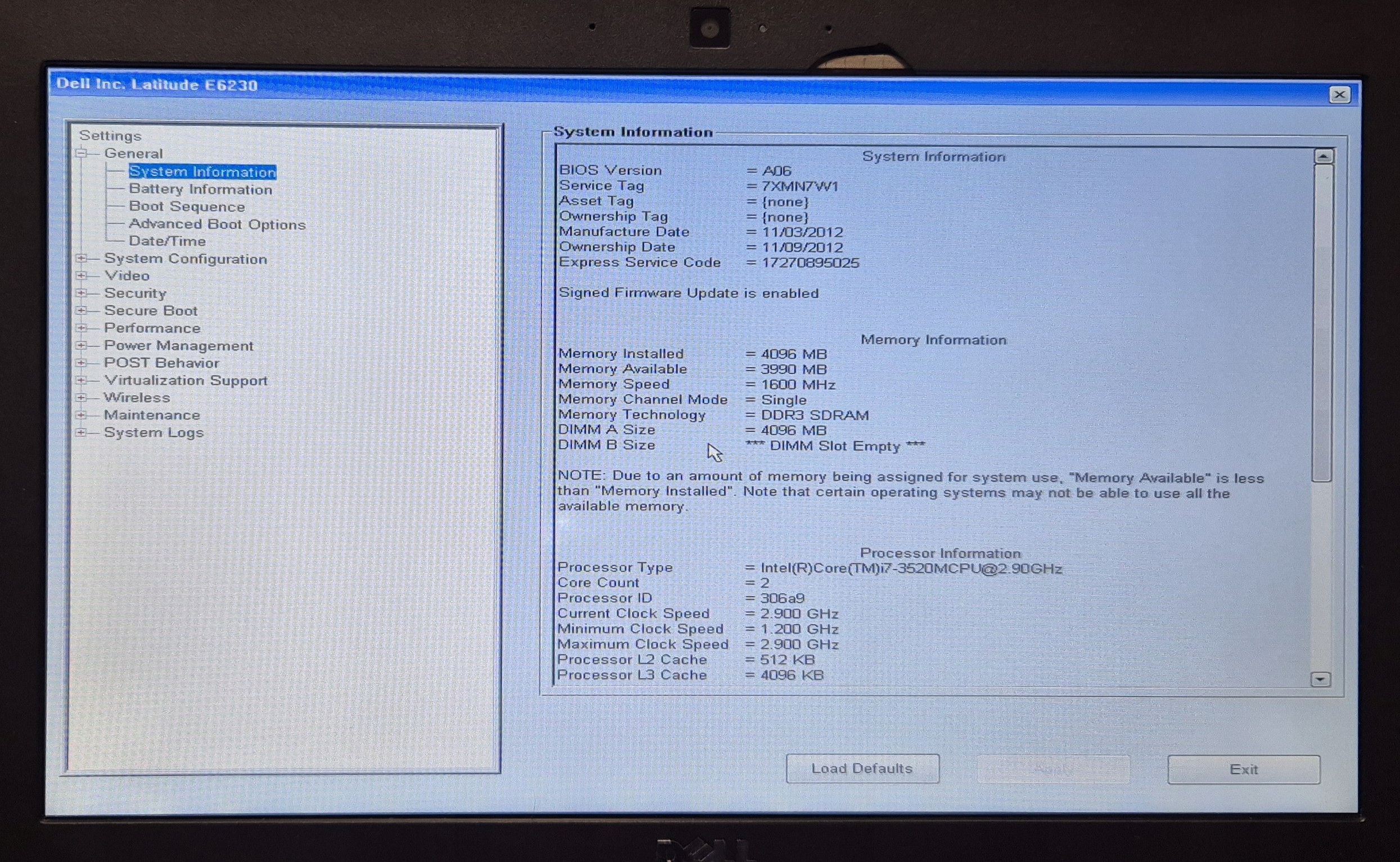Expand Power Management settings
The height and width of the screenshot is (862, 1400).
click(x=82, y=345)
